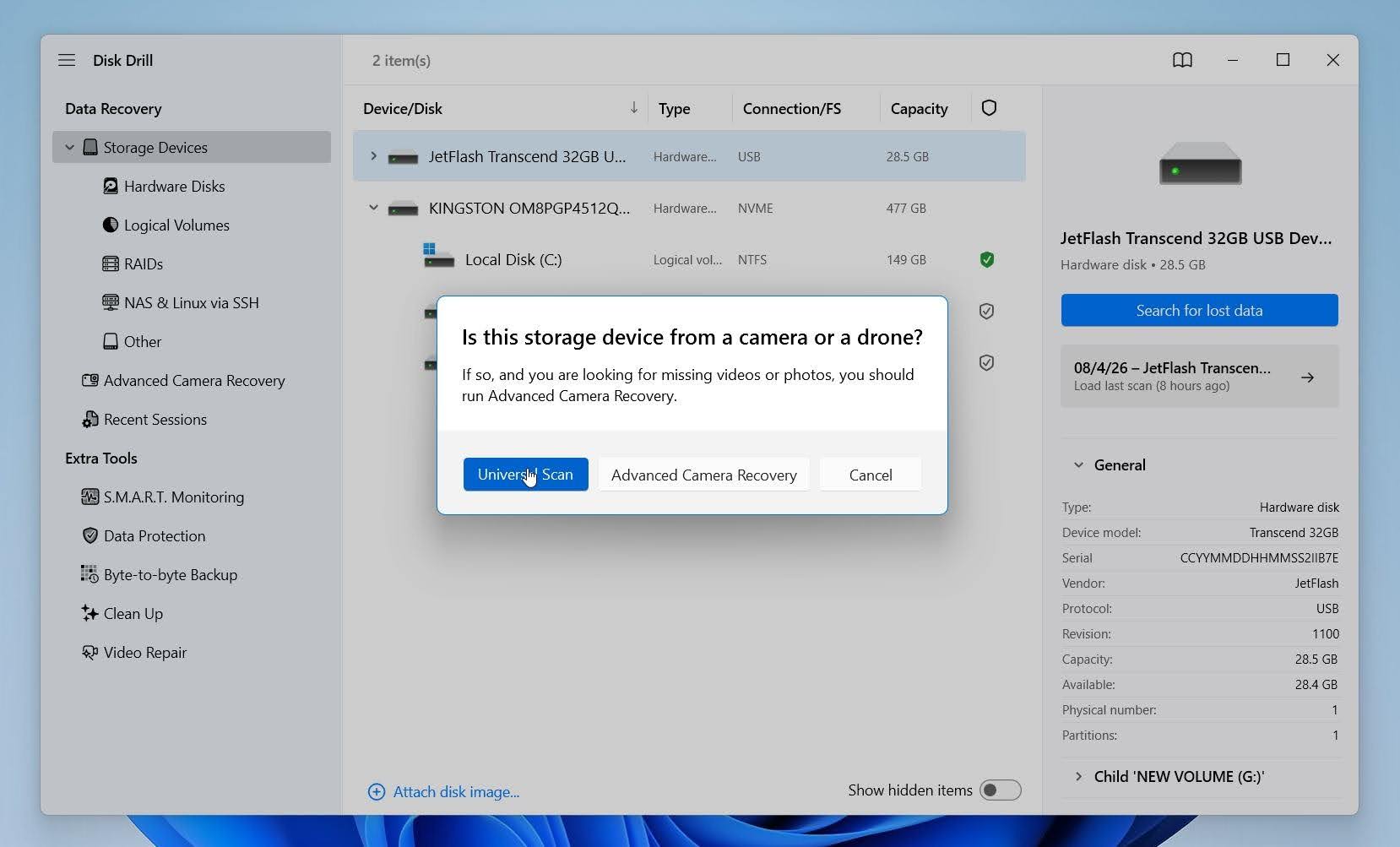Click green protection shield for Local Disk (C:)

click(986, 259)
